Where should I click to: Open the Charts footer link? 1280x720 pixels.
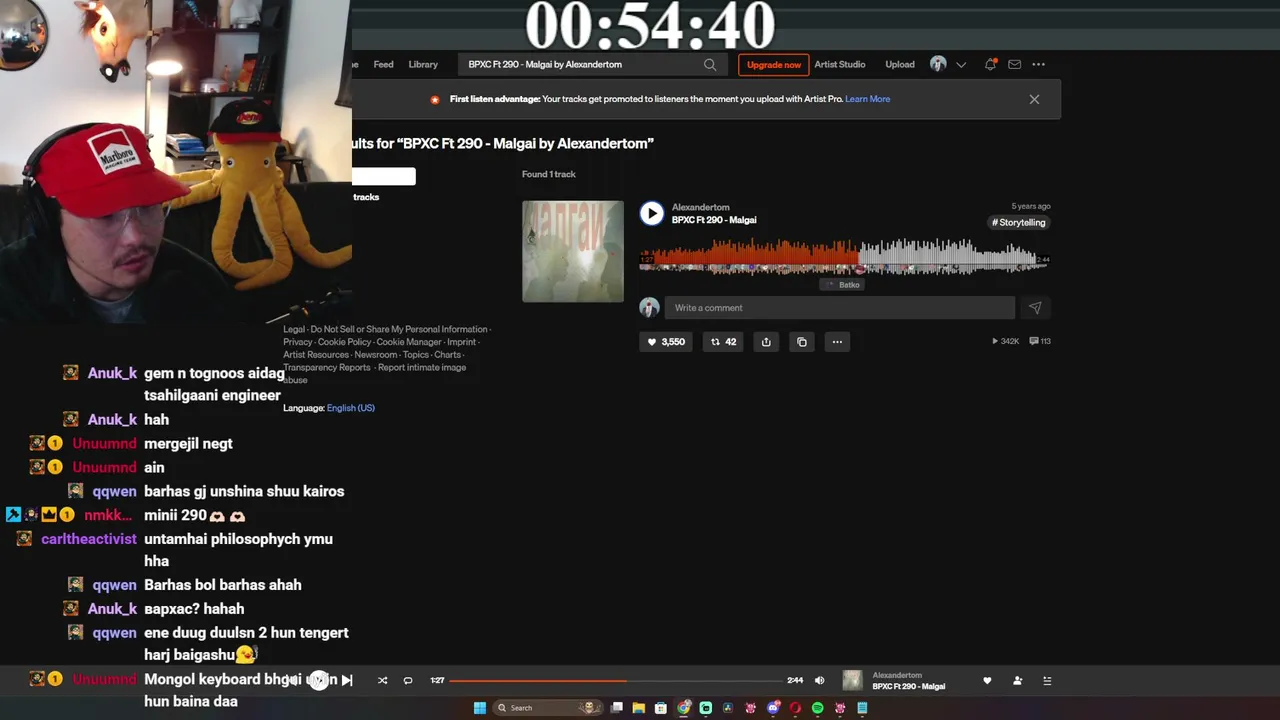click(448, 355)
